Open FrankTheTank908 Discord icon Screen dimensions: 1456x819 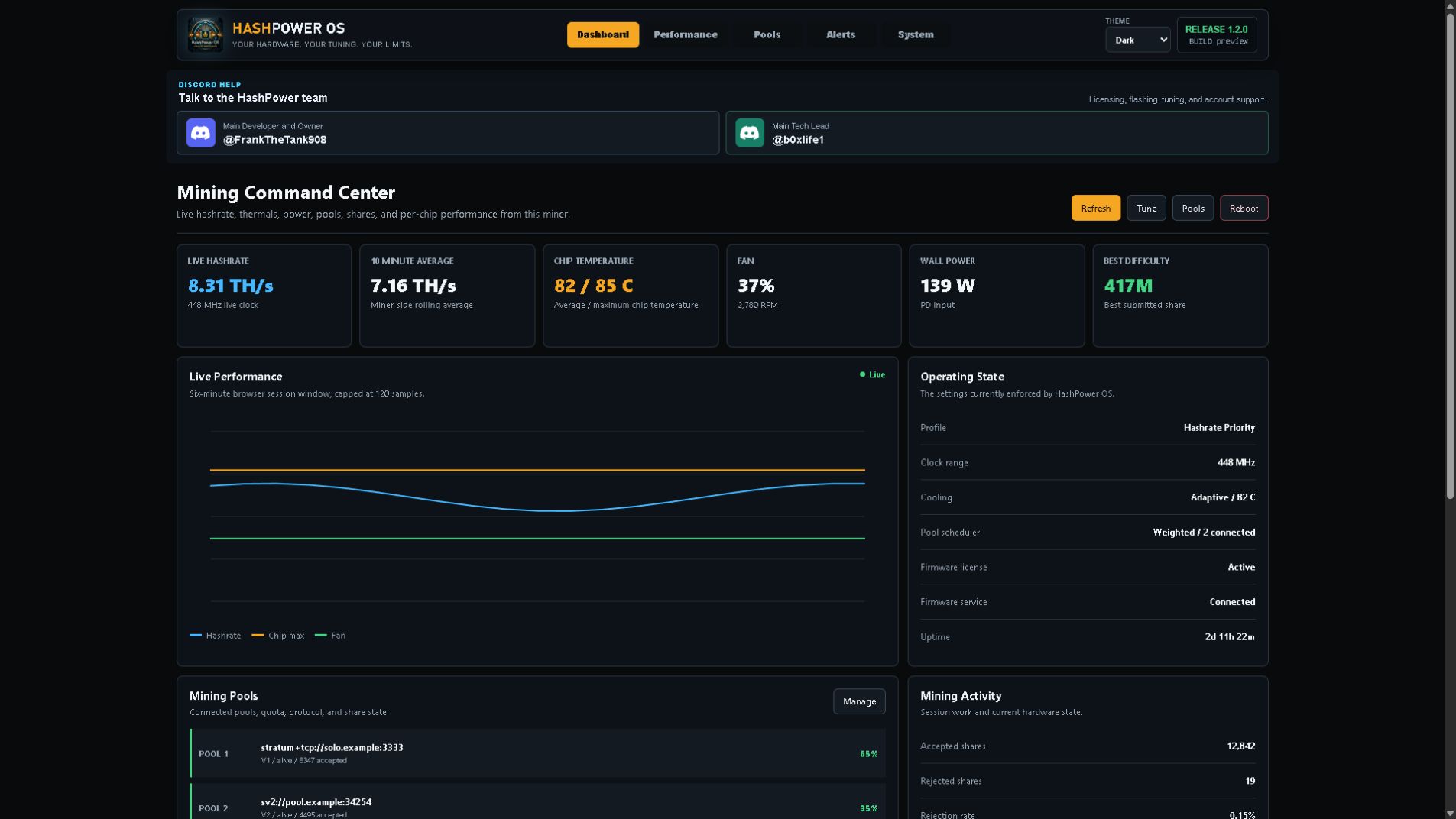[201, 133]
